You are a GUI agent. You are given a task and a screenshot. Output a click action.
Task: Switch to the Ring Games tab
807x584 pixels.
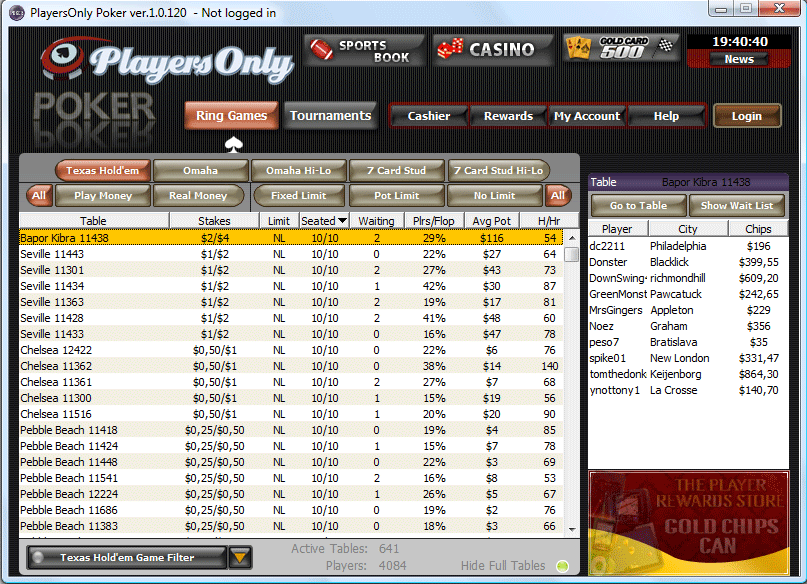click(x=232, y=115)
